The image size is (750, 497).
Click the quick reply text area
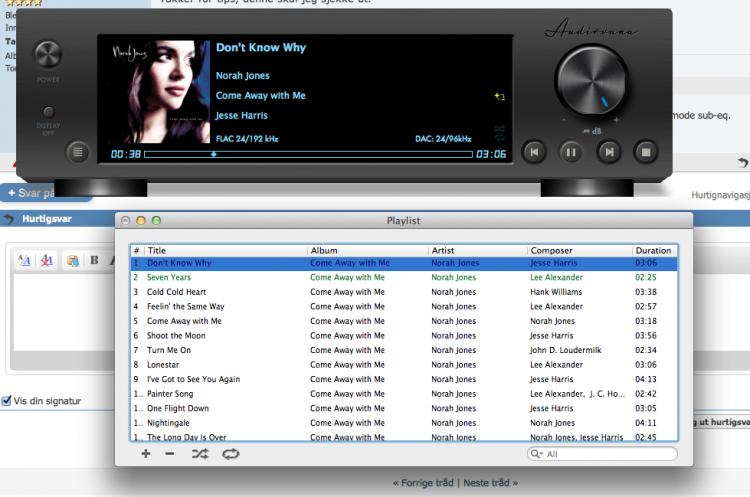pyautogui.click(x=64, y=312)
